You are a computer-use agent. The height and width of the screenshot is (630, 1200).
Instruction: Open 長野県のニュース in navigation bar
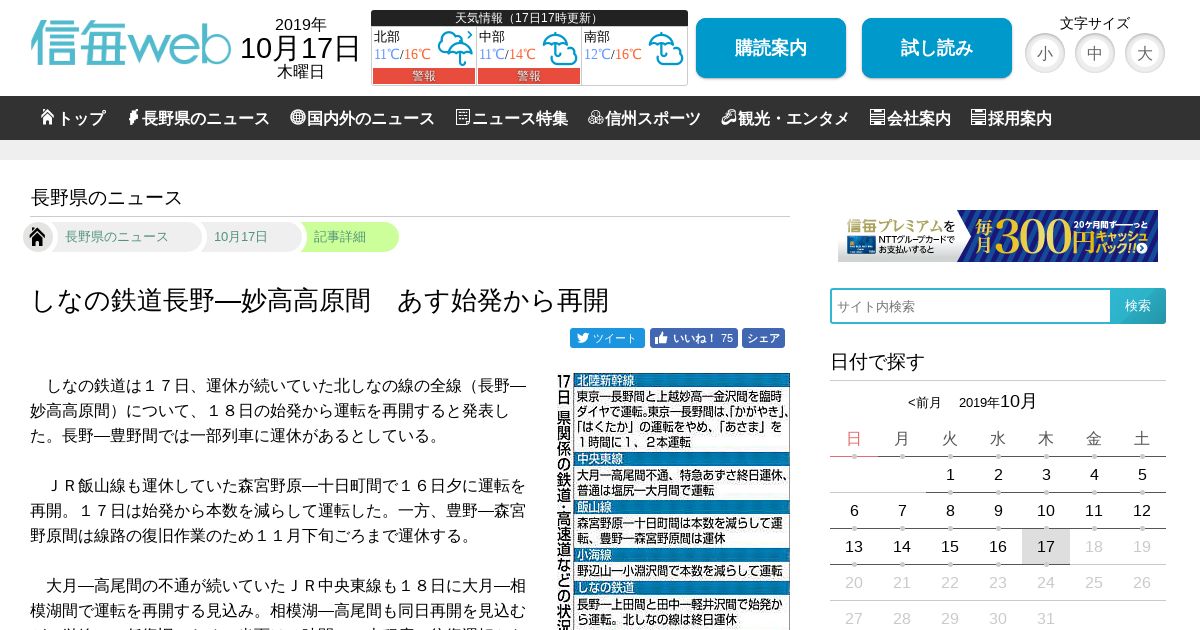coord(198,118)
